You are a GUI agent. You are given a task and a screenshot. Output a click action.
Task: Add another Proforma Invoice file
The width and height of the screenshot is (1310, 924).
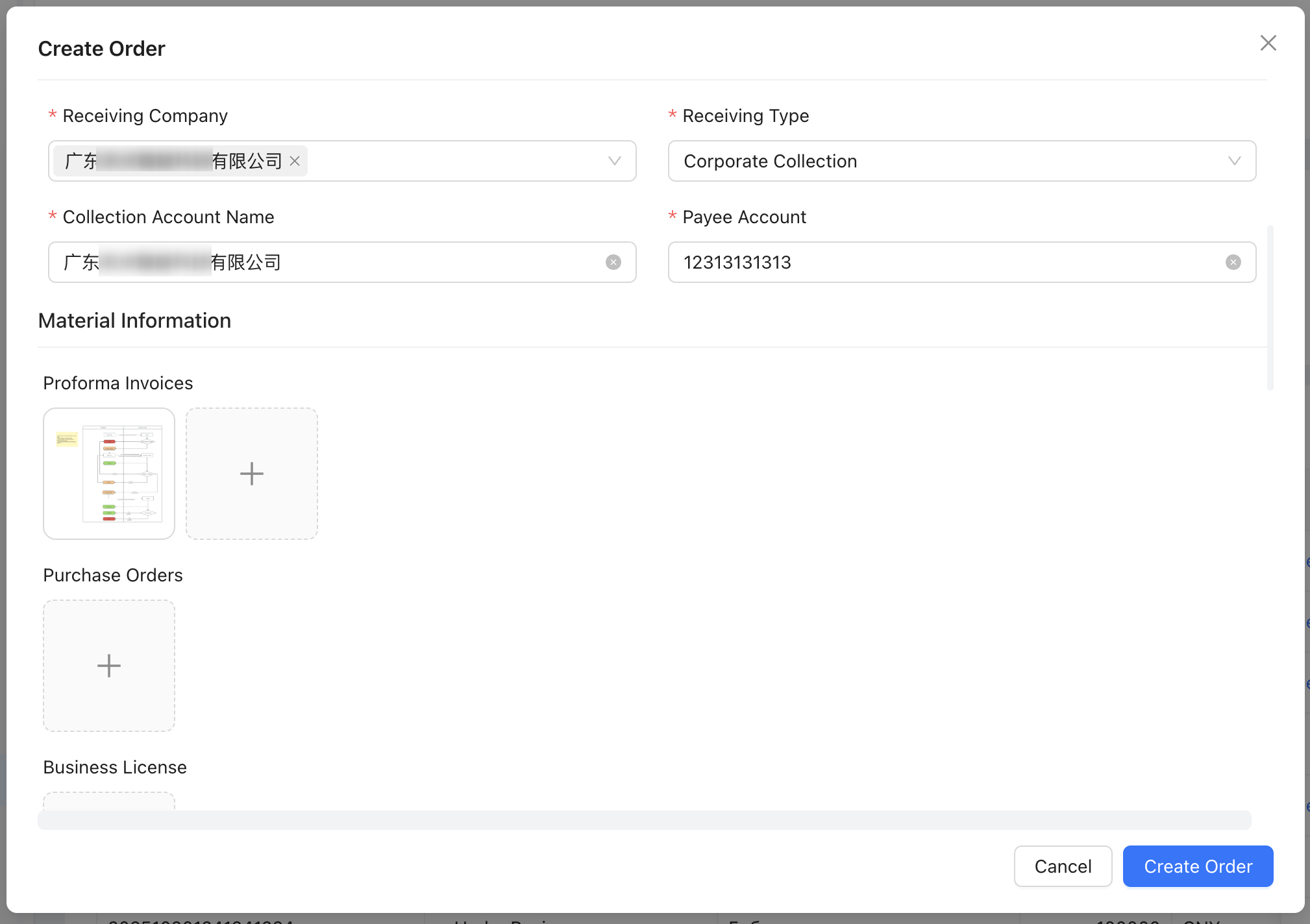pyautogui.click(x=252, y=474)
